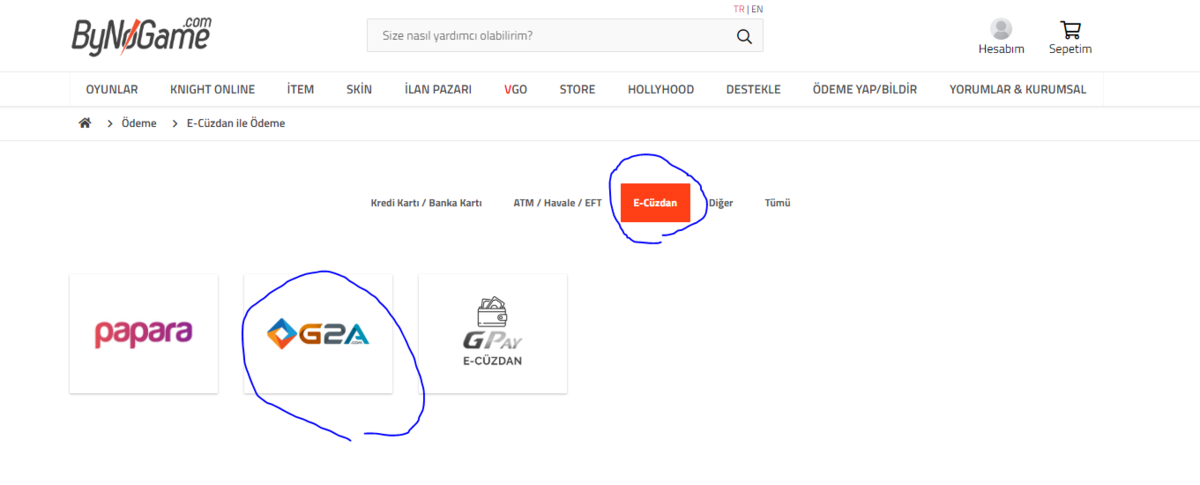Click the Ödeme breadcrumb link
1200x485 pixels.
[x=139, y=123]
